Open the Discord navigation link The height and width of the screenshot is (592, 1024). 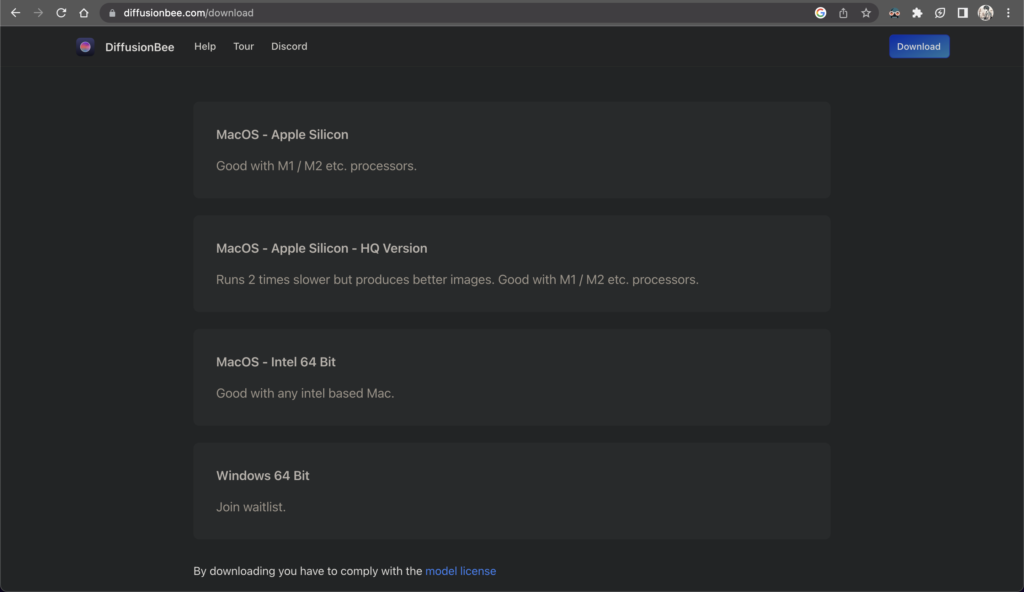pyautogui.click(x=289, y=47)
